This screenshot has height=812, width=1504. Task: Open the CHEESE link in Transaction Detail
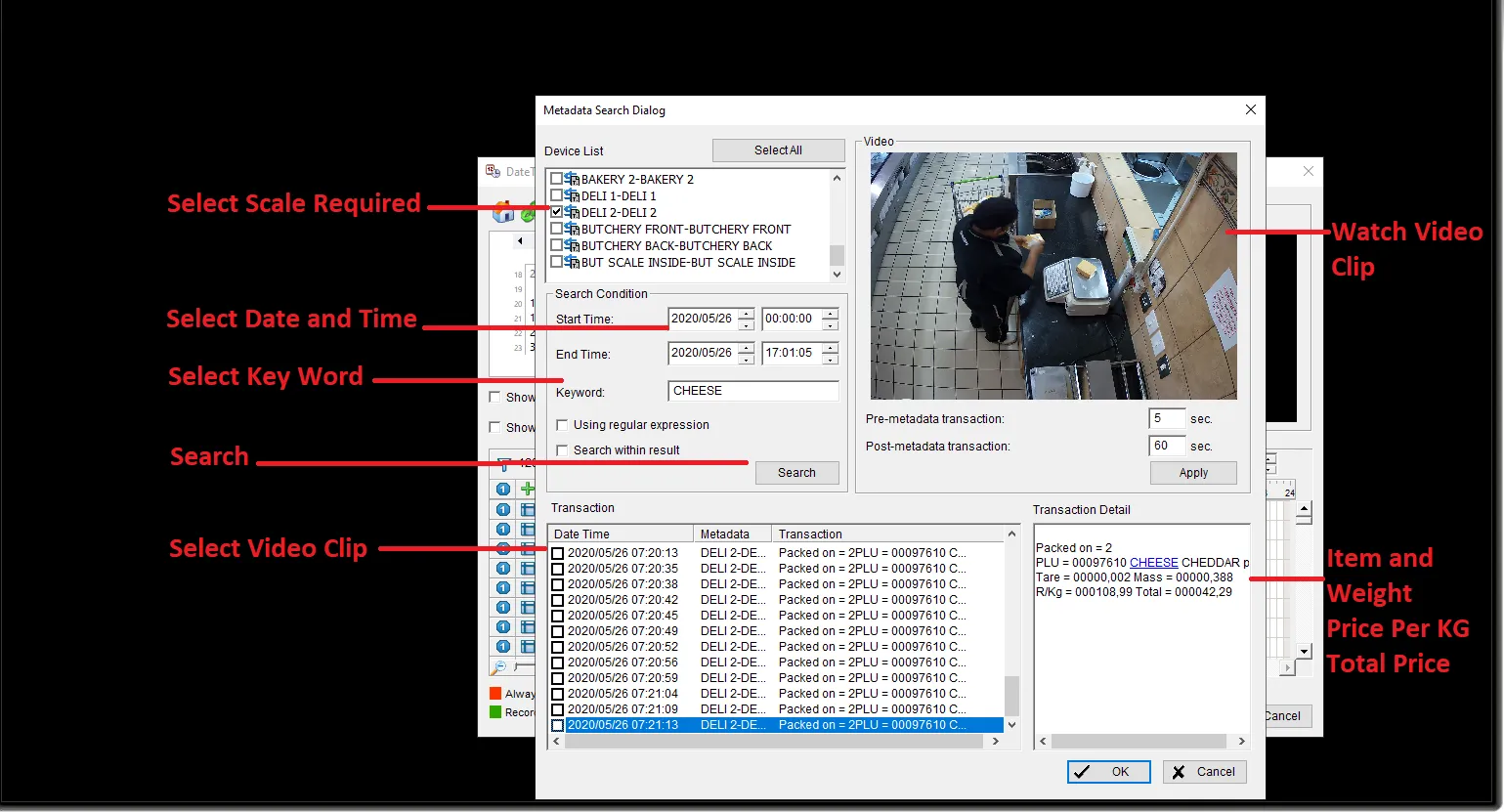click(x=1154, y=563)
